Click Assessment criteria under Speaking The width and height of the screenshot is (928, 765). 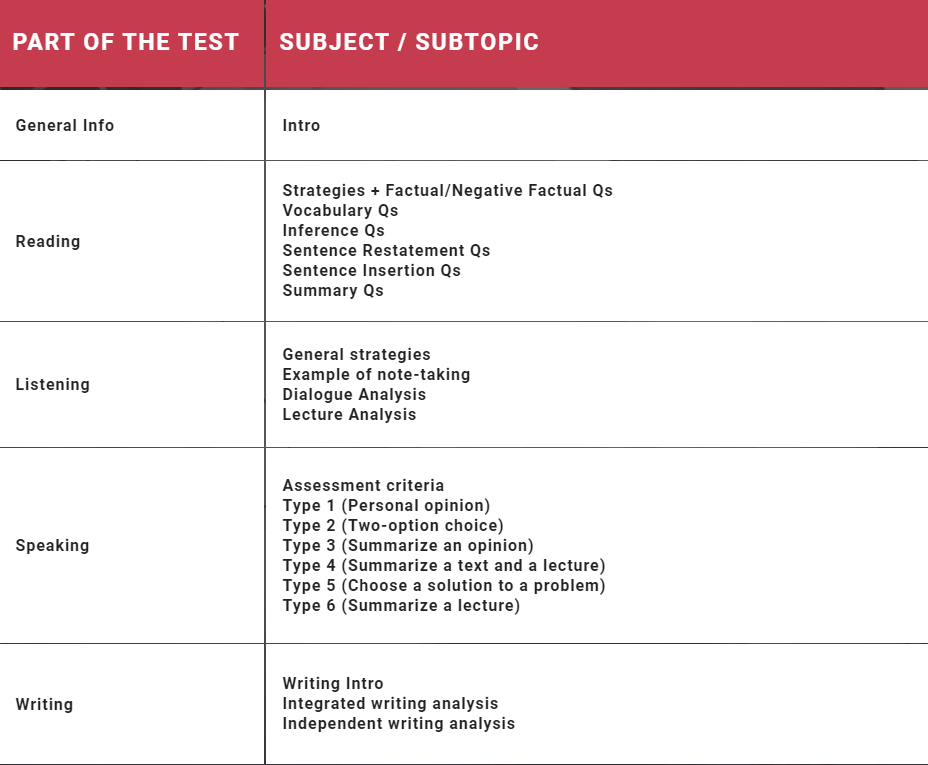pyautogui.click(x=363, y=485)
